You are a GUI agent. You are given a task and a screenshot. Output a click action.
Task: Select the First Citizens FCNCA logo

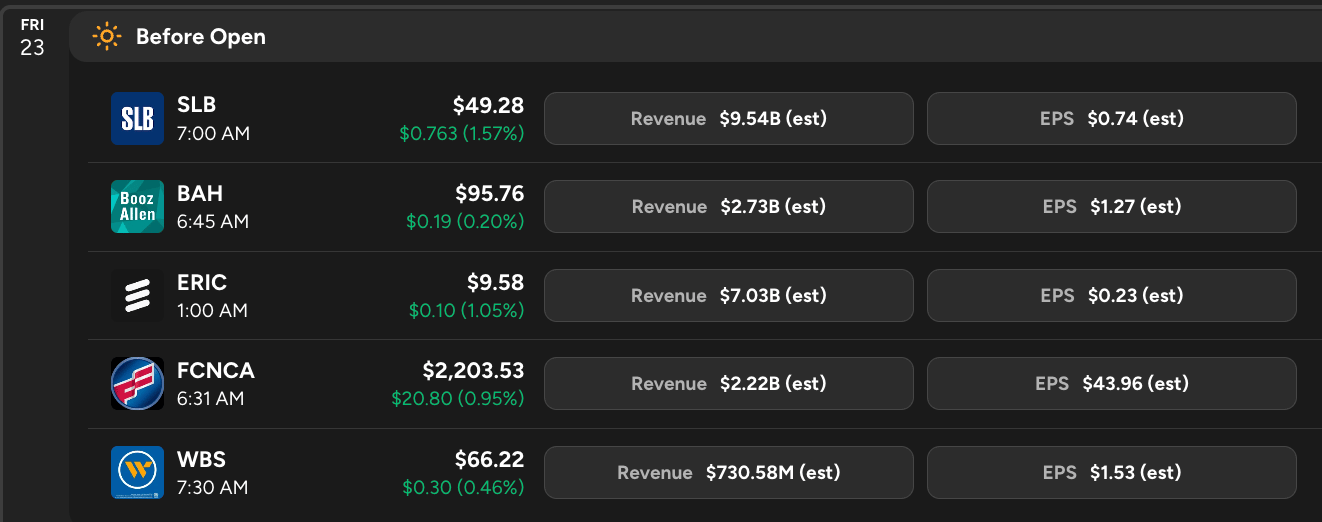[137, 384]
